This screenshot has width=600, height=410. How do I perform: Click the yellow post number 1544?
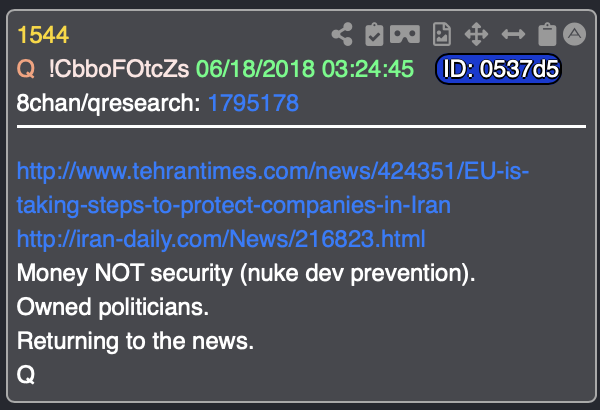pyautogui.click(x=43, y=35)
